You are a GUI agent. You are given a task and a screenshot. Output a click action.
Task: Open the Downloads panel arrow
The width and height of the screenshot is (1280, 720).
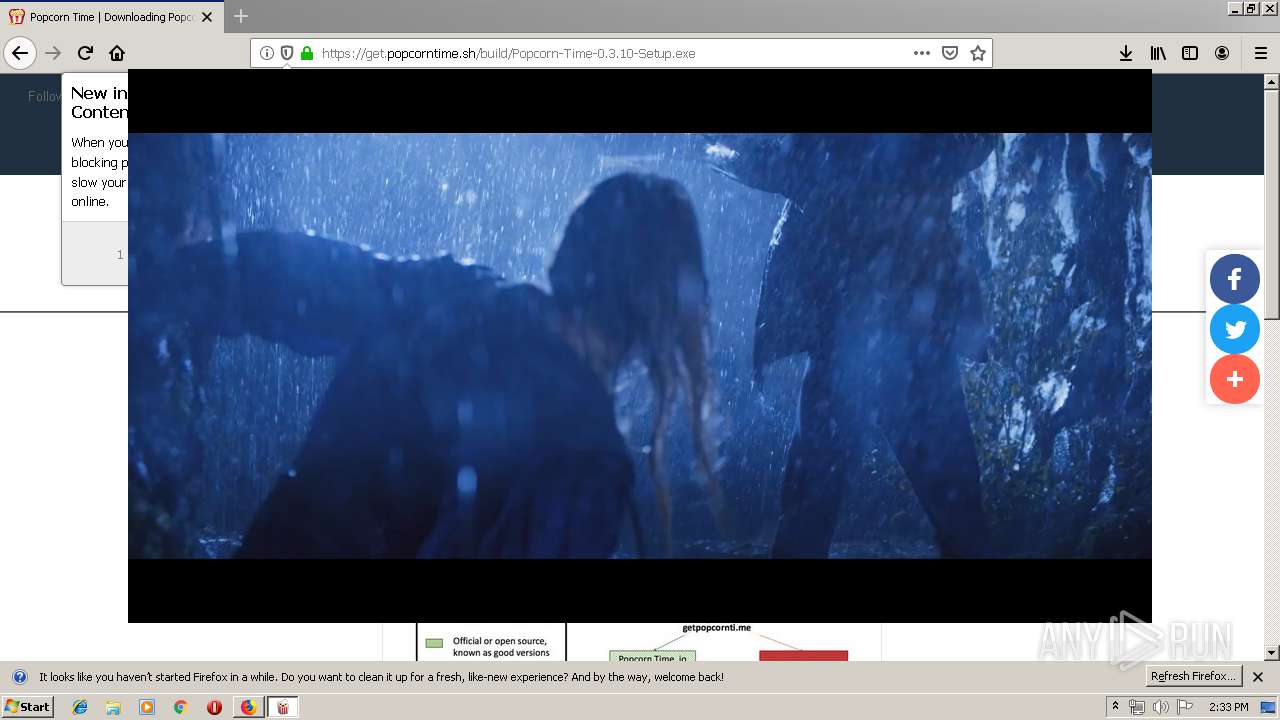pyautogui.click(x=1126, y=53)
